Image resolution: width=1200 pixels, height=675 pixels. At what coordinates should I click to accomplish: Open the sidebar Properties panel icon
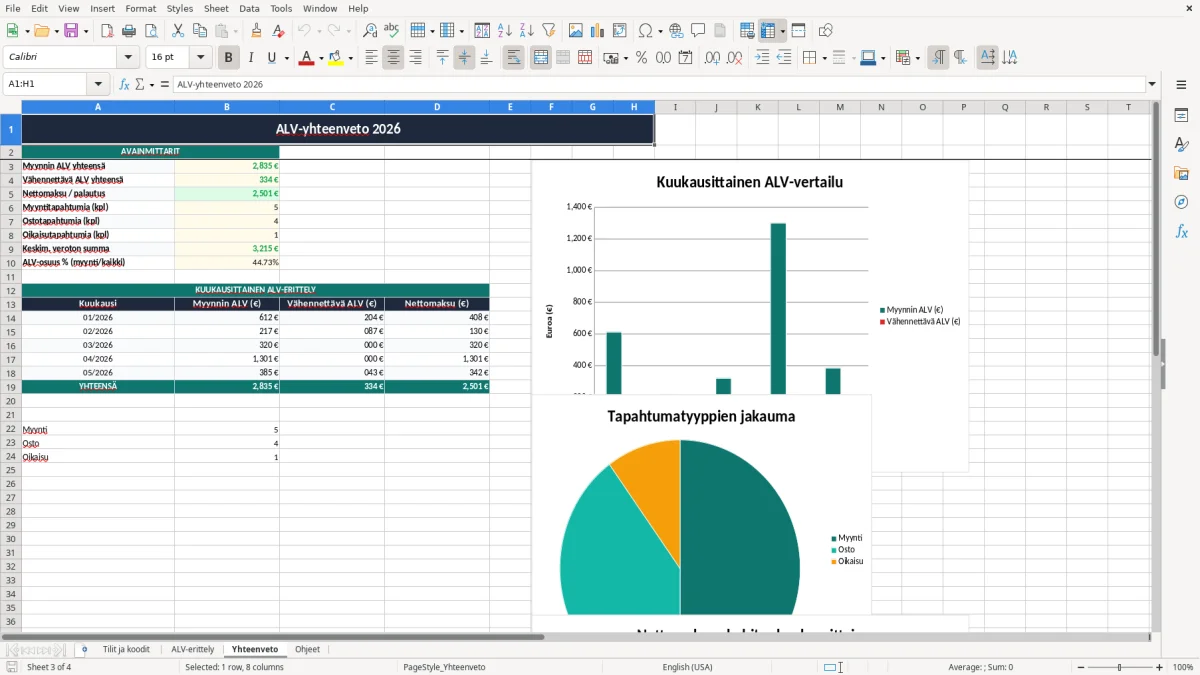[x=1181, y=115]
